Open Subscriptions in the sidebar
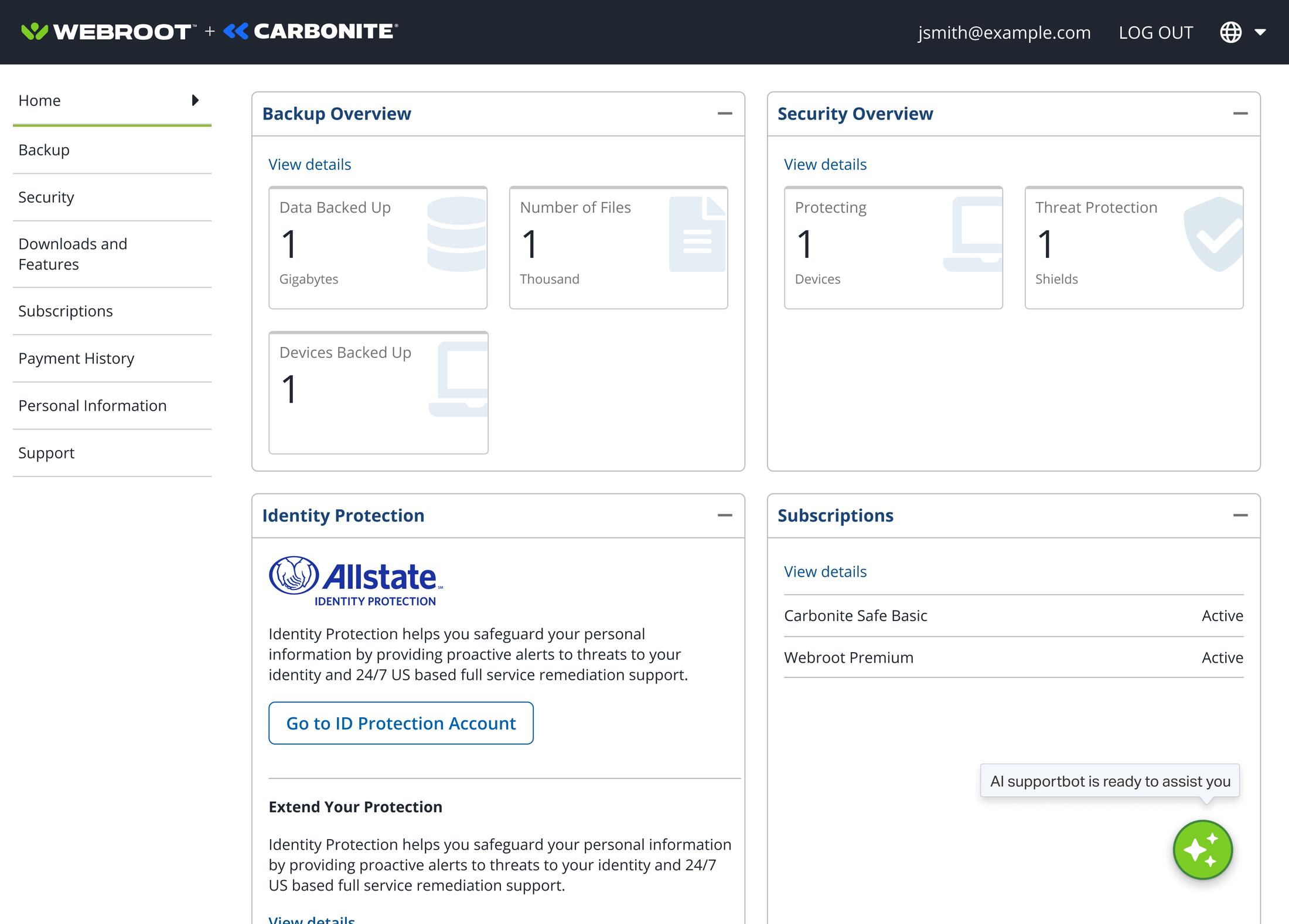 tap(112, 311)
